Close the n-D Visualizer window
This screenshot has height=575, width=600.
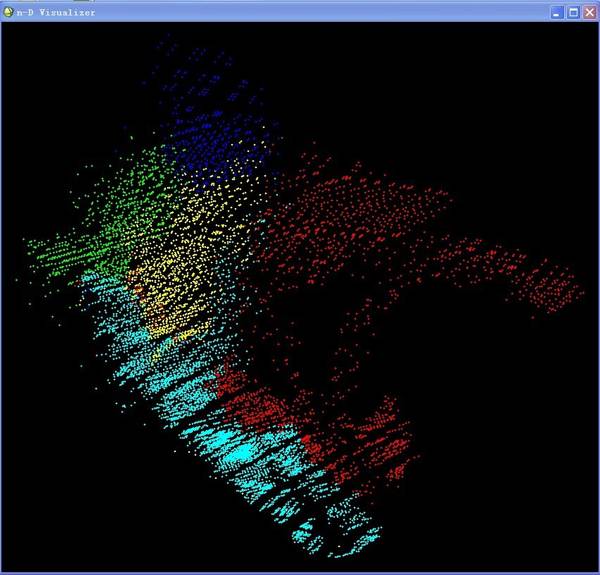click(x=590, y=13)
